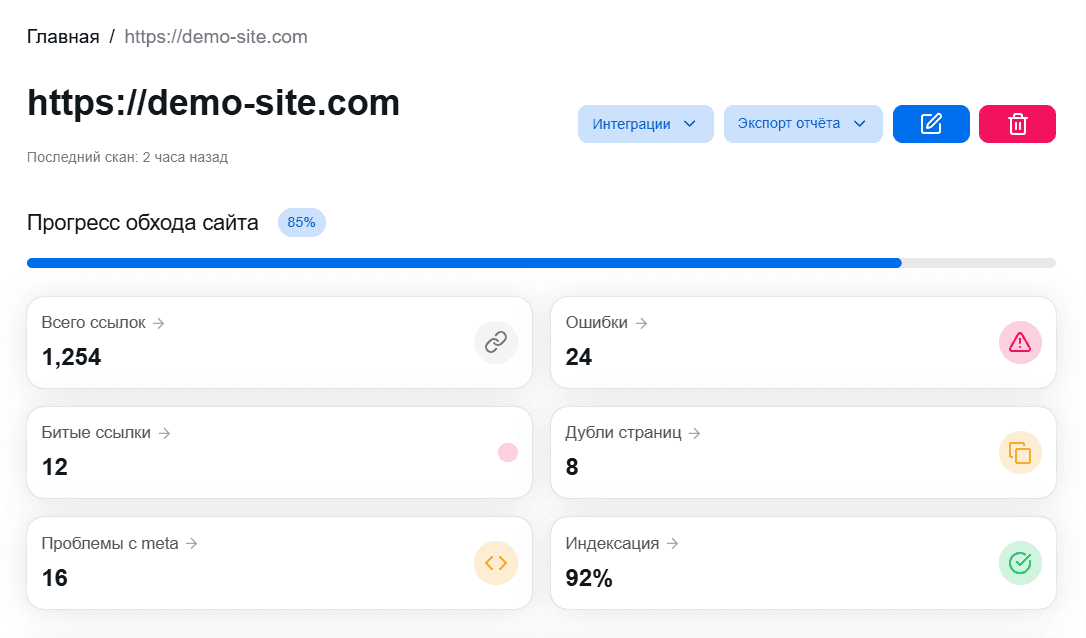Click the green checkmark icon on Индексация card
The width and height of the screenshot is (1086, 638).
click(x=1020, y=563)
